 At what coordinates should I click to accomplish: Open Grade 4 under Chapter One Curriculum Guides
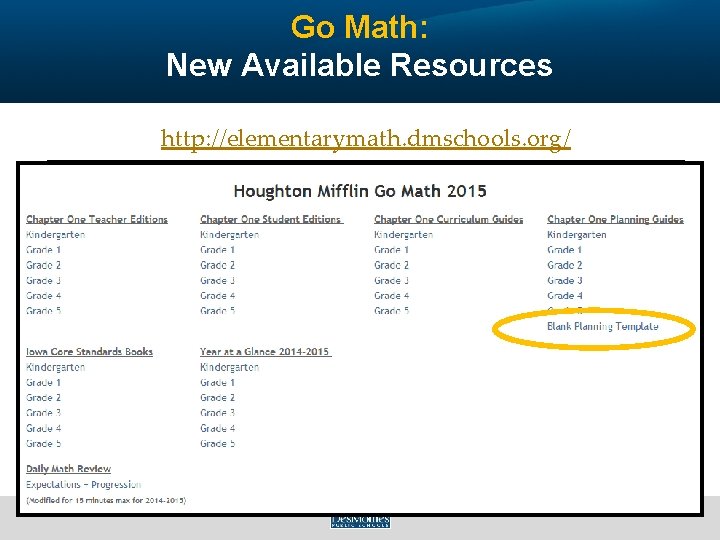[x=392, y=295]
